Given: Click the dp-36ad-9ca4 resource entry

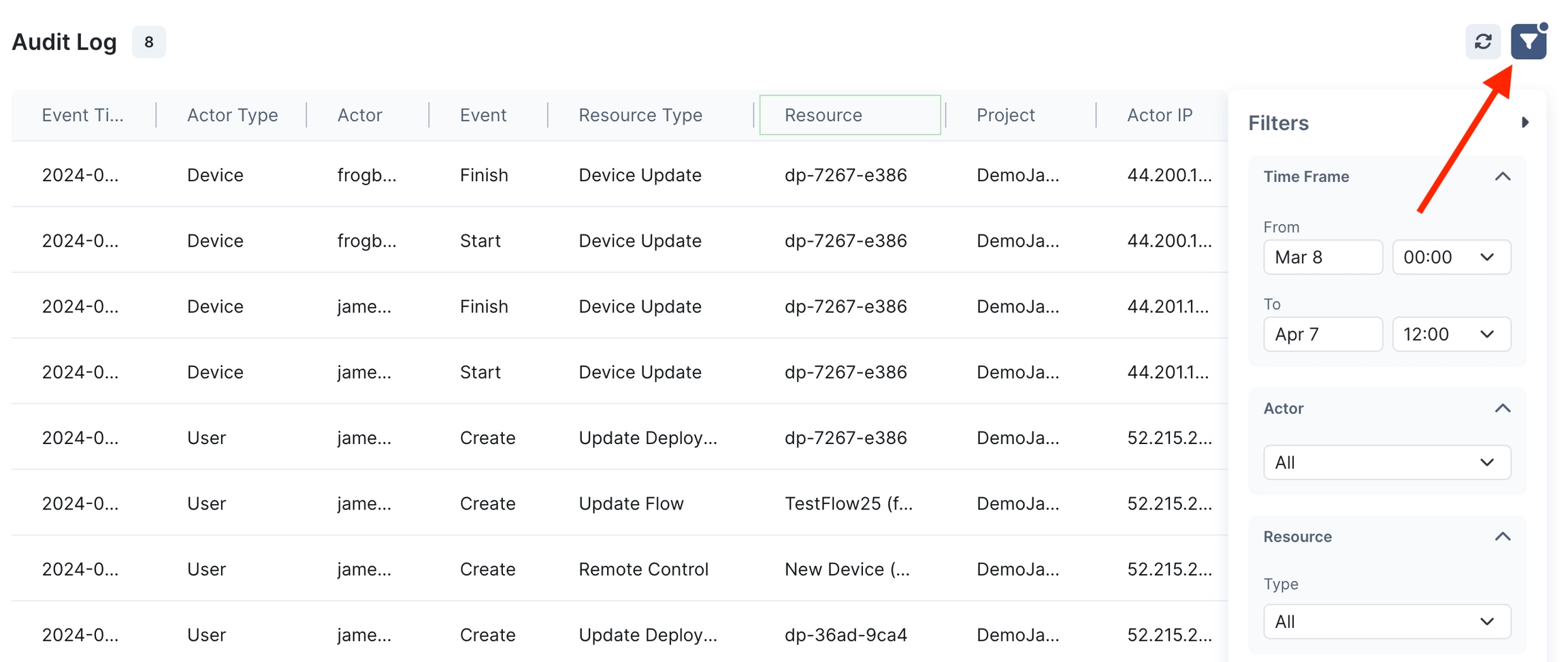Looking at the screenshot, I should (845, 635).
